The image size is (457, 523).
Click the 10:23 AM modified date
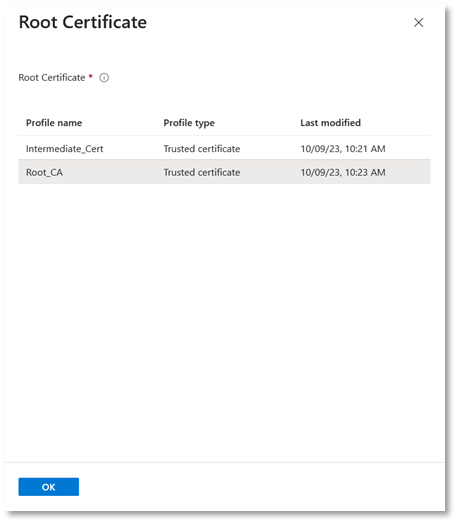click(343, 172)
